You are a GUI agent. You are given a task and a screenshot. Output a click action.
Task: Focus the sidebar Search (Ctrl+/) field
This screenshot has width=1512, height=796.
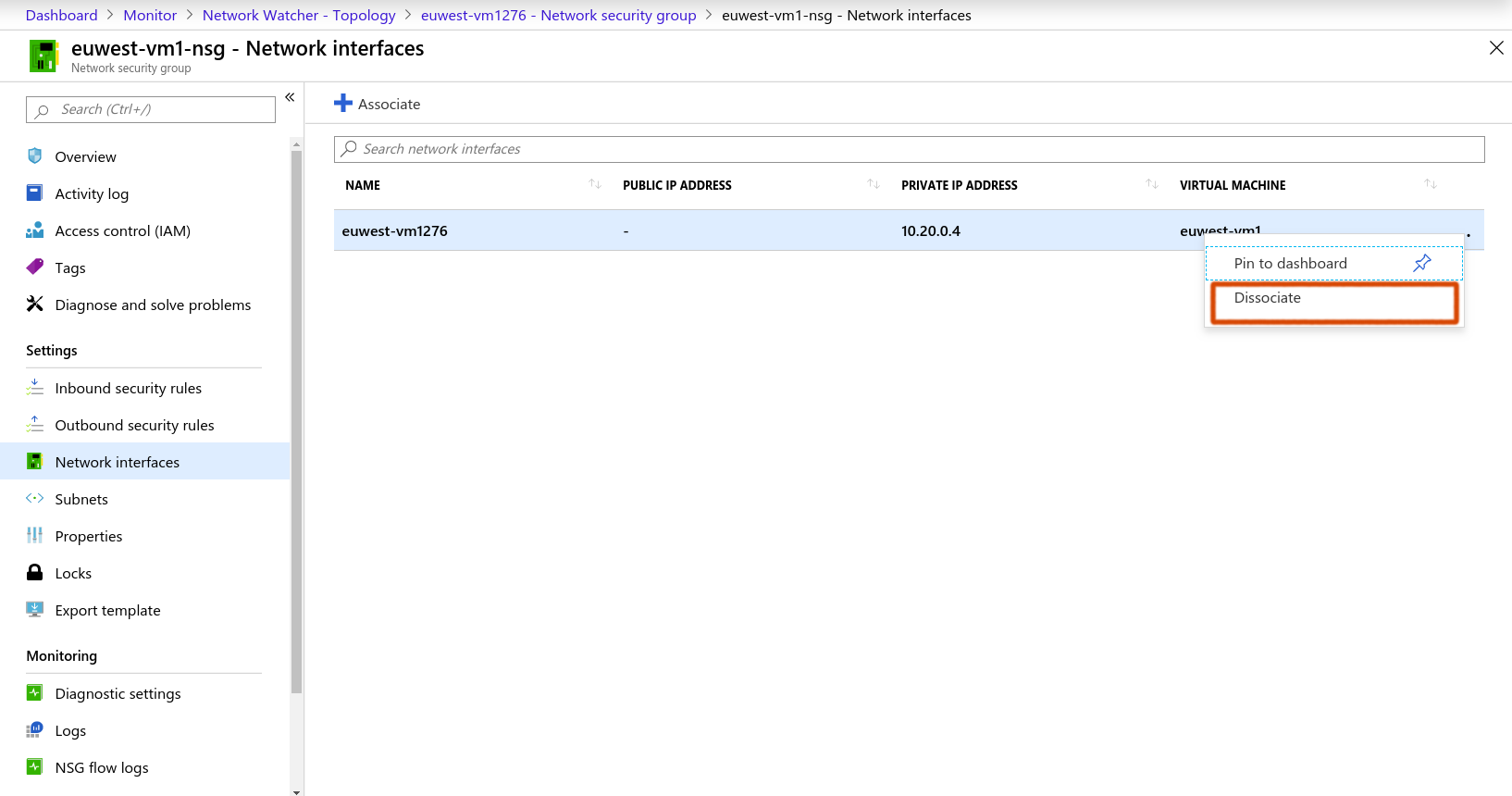click(x=151, y=109)
